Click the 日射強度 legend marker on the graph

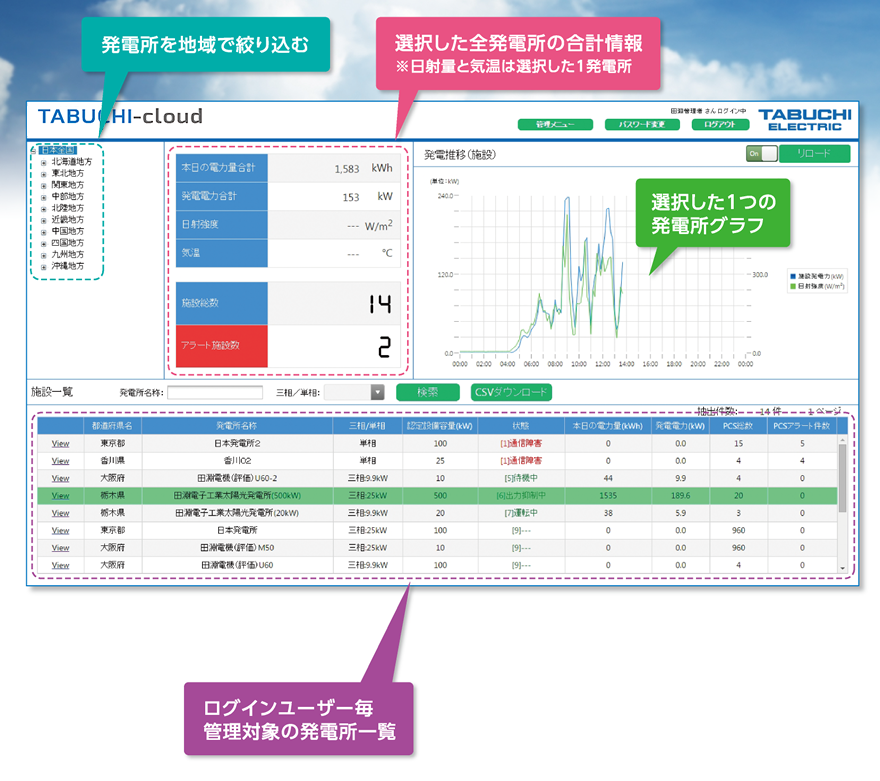coord(794,285)
